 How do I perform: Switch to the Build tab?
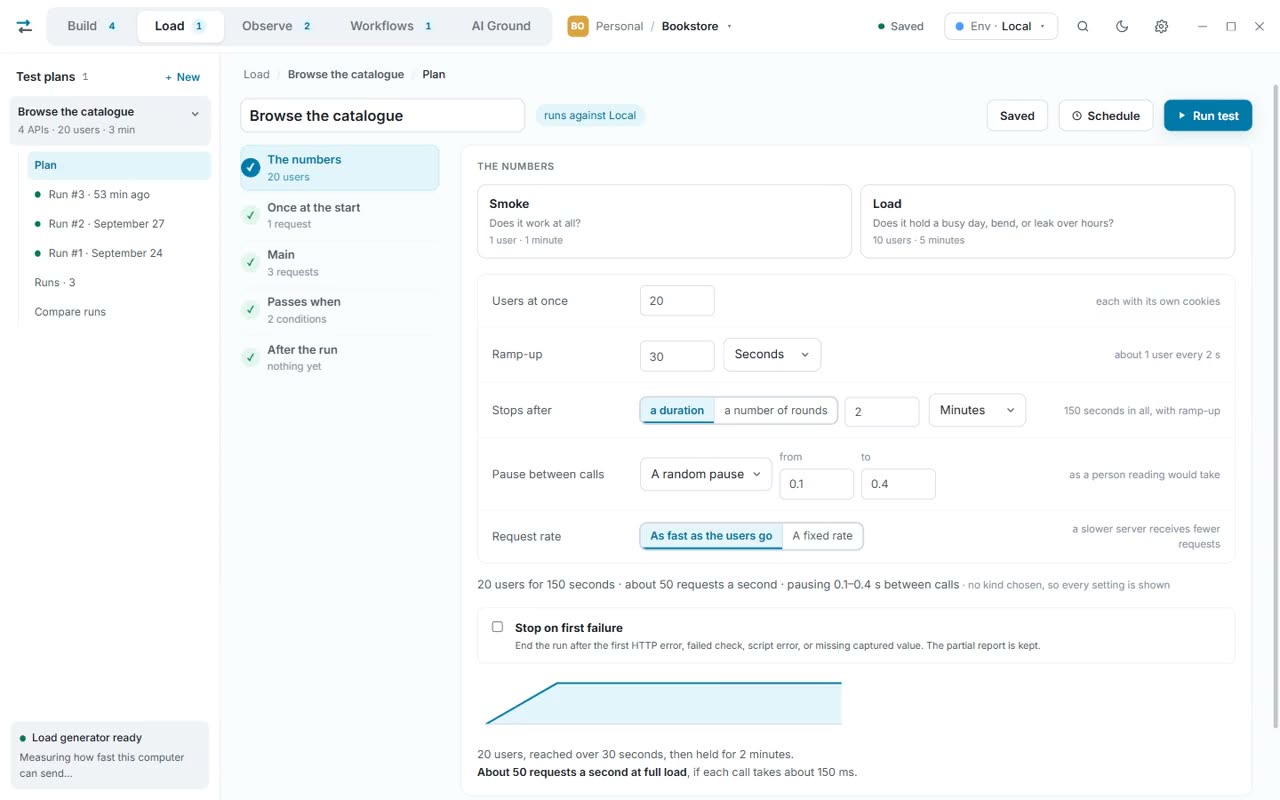[x=91, y=26]
